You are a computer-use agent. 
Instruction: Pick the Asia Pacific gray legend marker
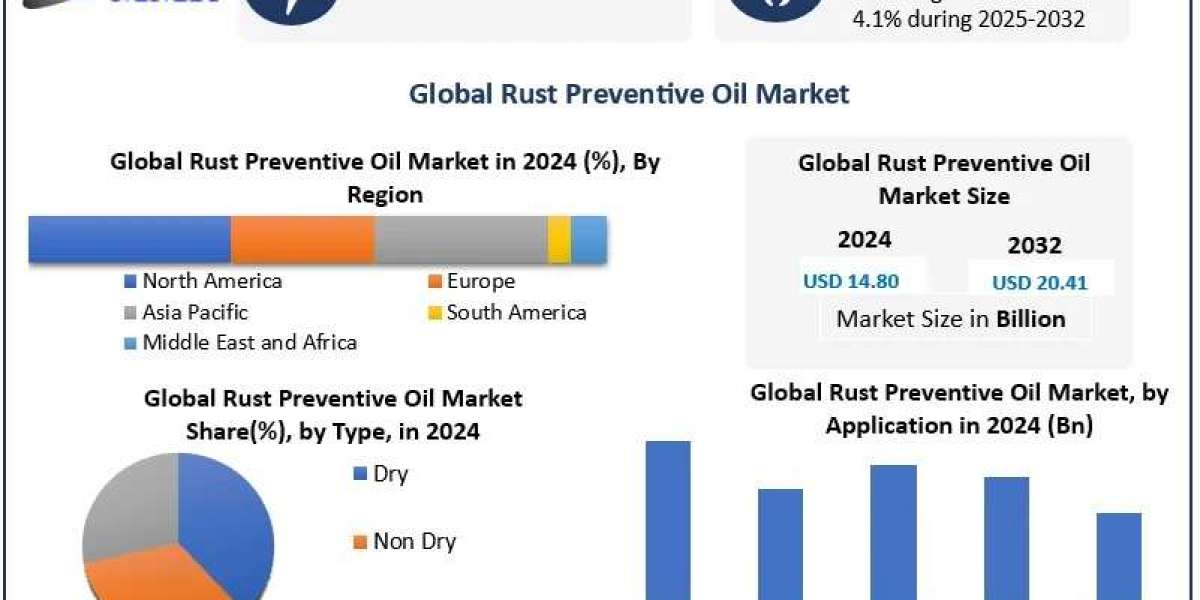[x=131, y=313]
